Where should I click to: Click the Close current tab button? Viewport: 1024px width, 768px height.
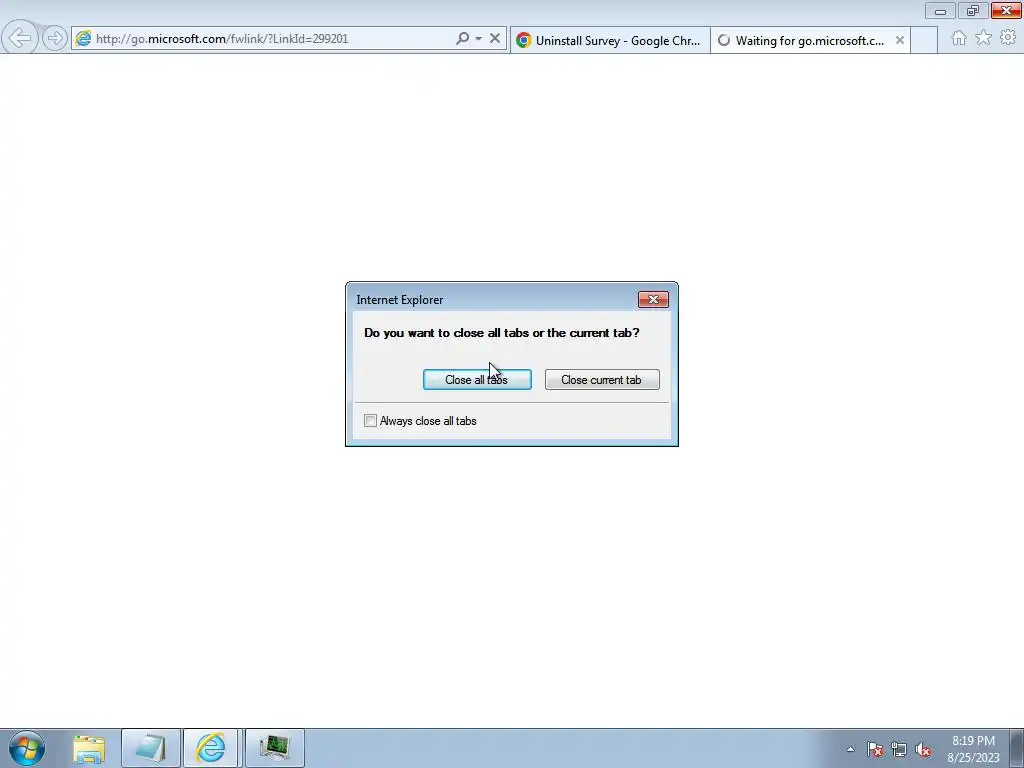[x=602, y=379]
